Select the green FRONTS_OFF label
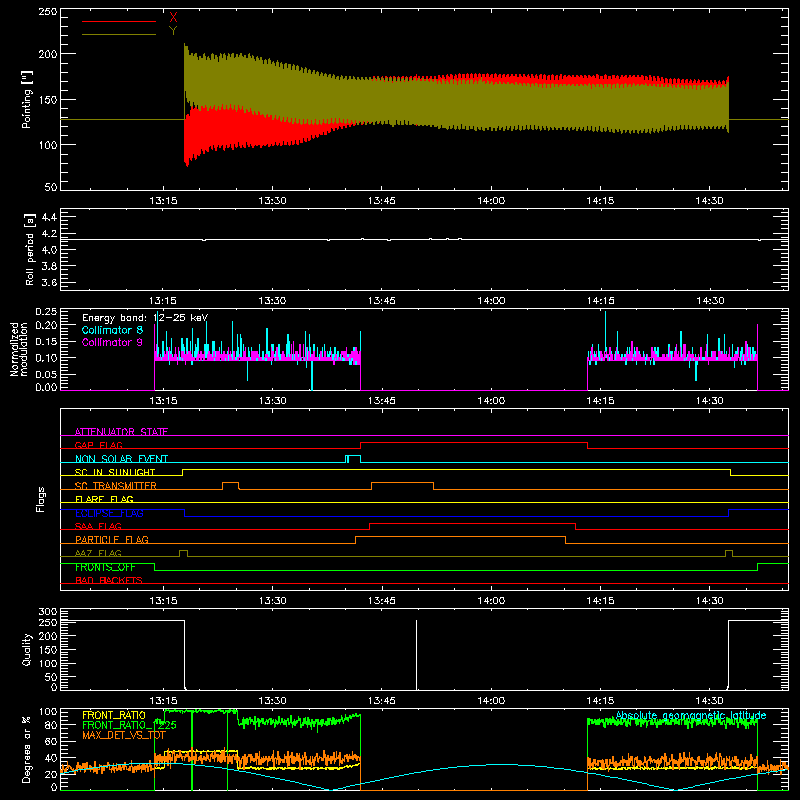The width and height of the screenshot is (800, 800). (x=105, y=567)
